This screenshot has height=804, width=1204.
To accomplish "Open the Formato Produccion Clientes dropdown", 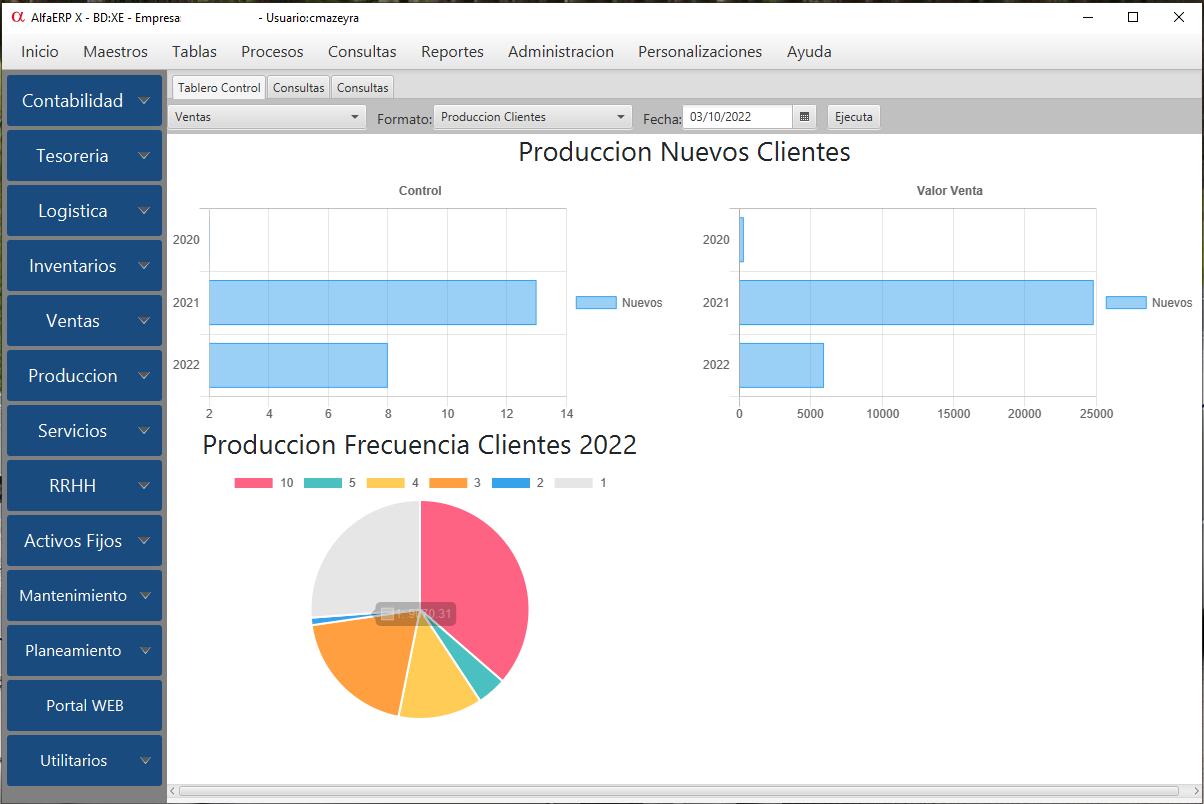I will tap(532, 117).
